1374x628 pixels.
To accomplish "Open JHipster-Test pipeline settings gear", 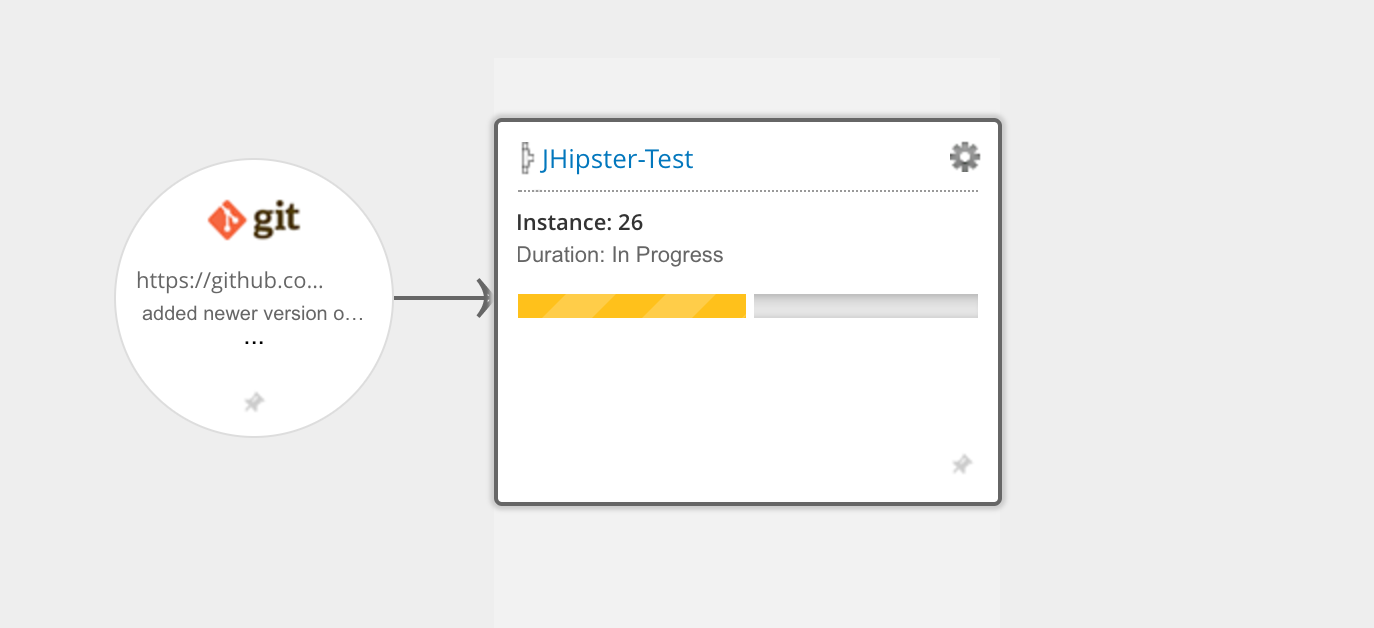I will tap(964, 157).
